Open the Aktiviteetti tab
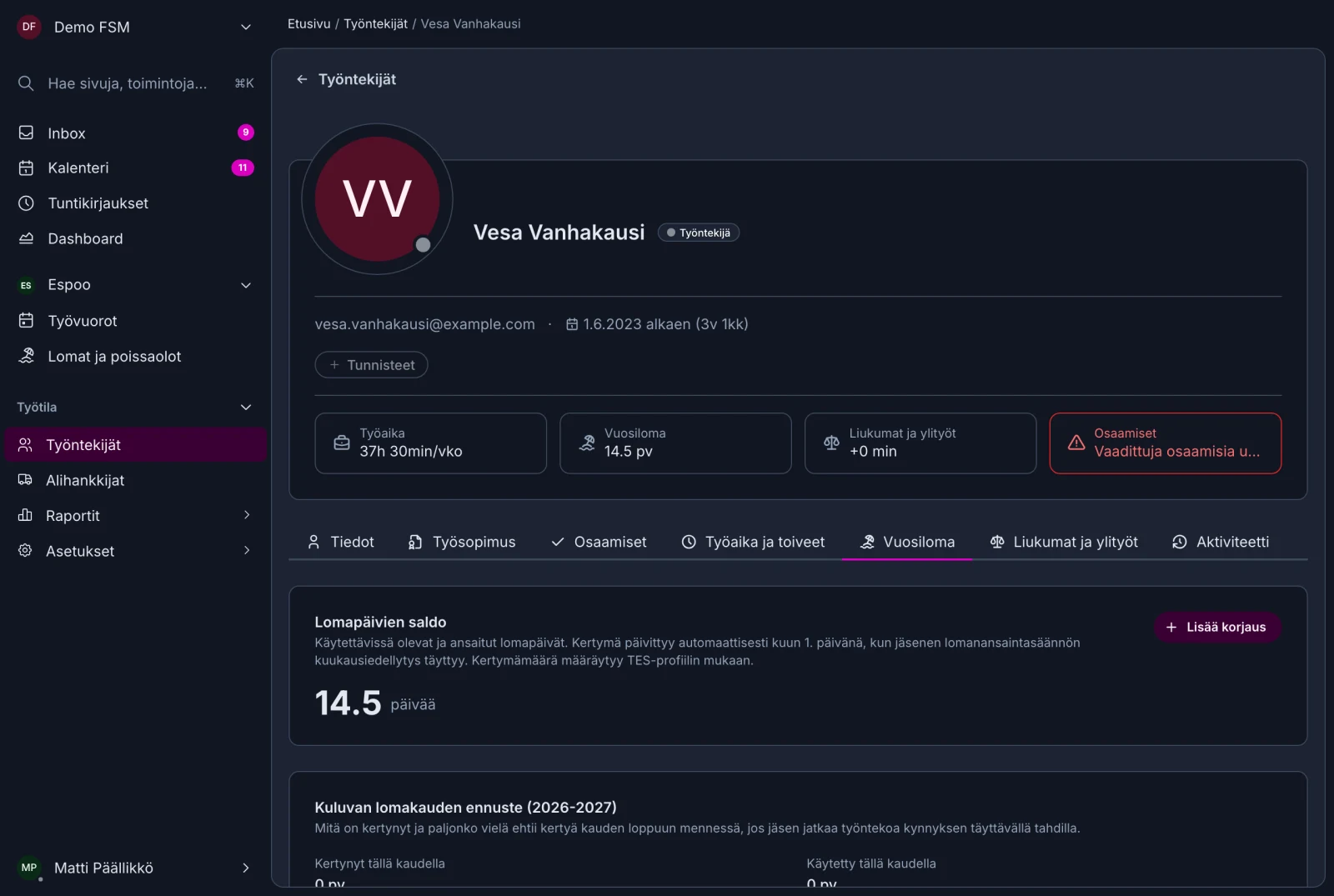 point(1221,542)
